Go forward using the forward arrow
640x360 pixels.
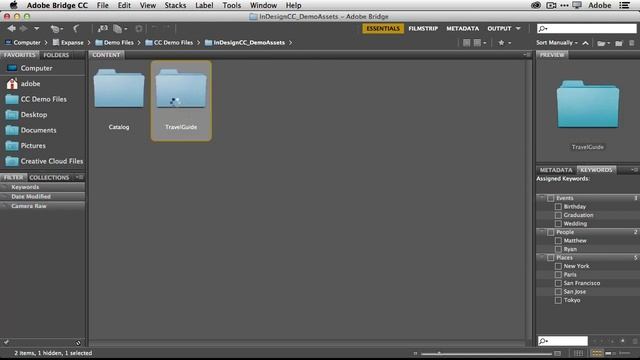pos(24,29)
